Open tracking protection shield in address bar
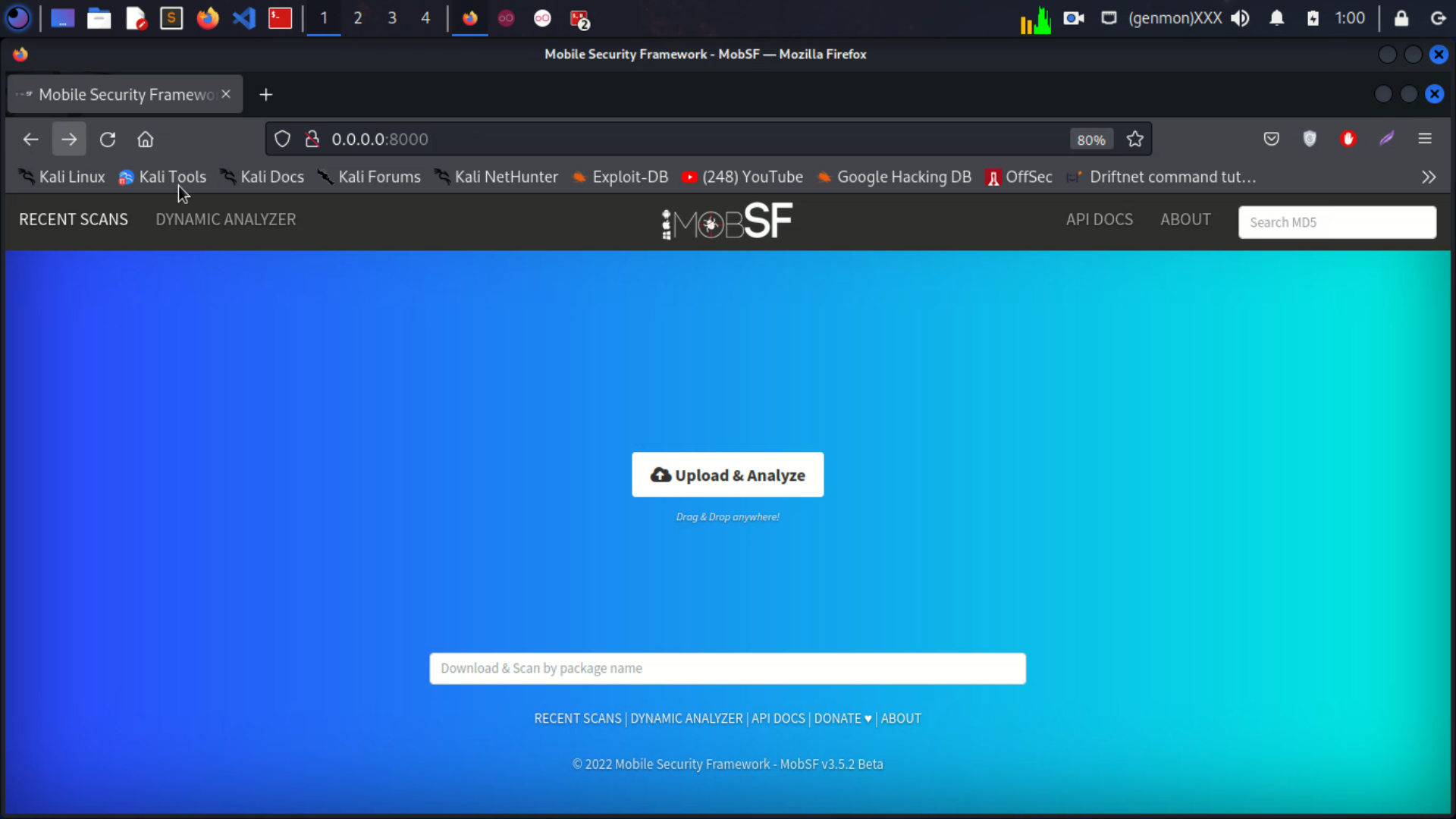 [x=282, y=140]
